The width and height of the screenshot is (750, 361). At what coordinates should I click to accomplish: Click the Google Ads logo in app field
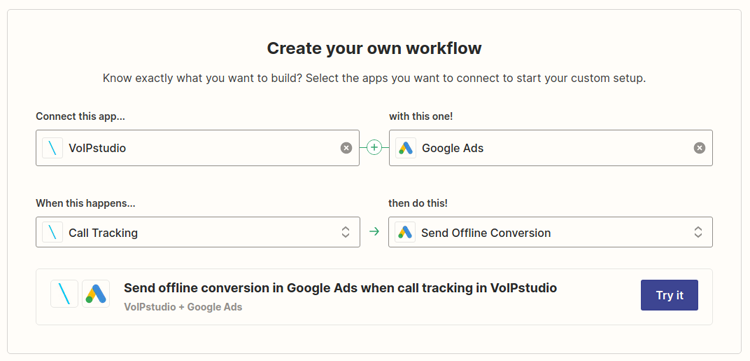406,148
